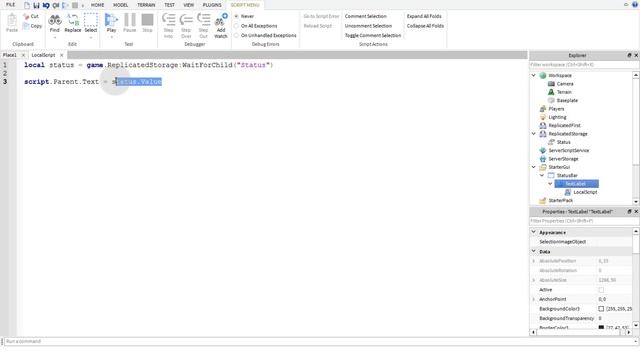Open the FILE menu
Image resolution: width=640 pixels, height=360 pixels.
click(11, 5)
